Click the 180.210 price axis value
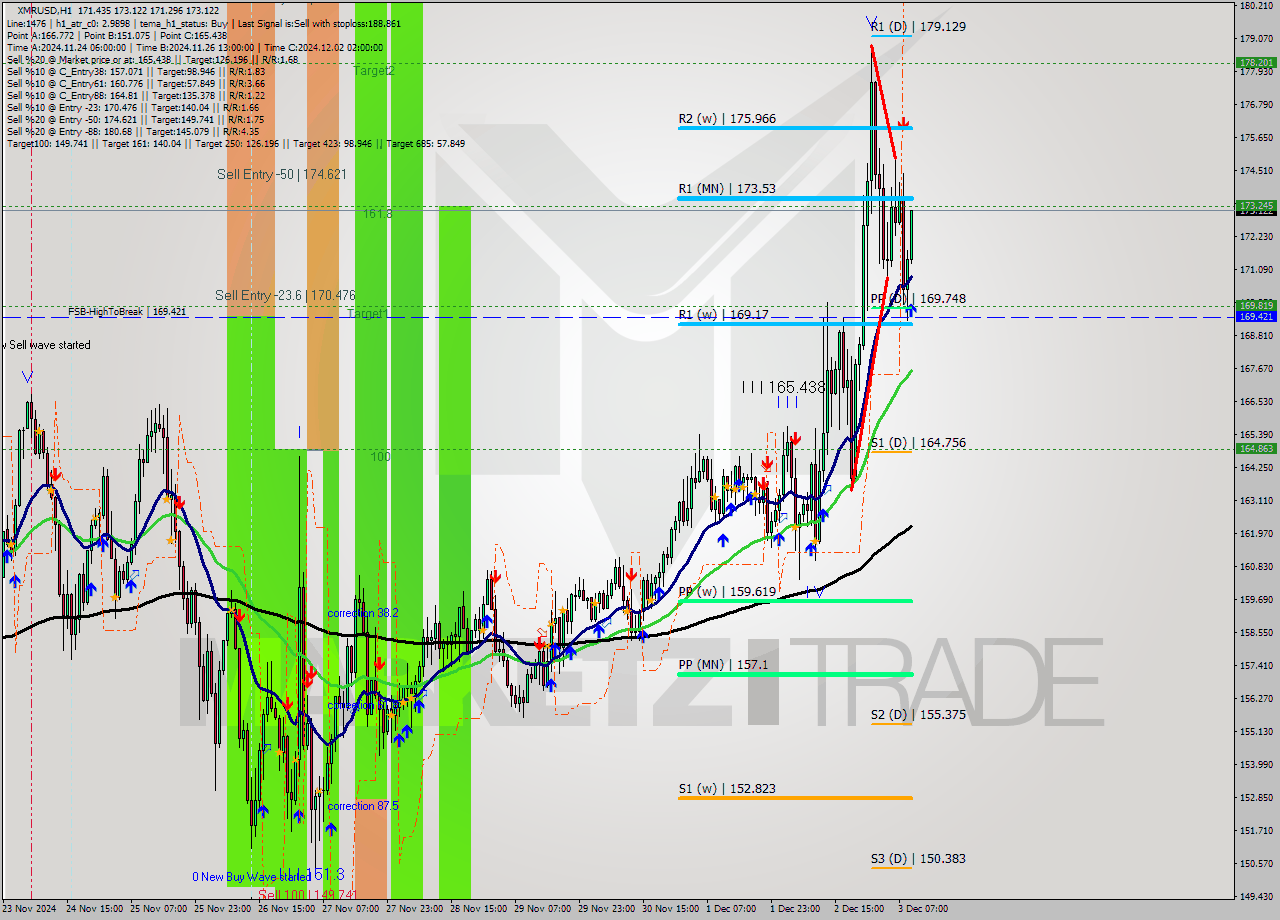The width and height of the screenshot is (1280, 920). [1256, 5]
